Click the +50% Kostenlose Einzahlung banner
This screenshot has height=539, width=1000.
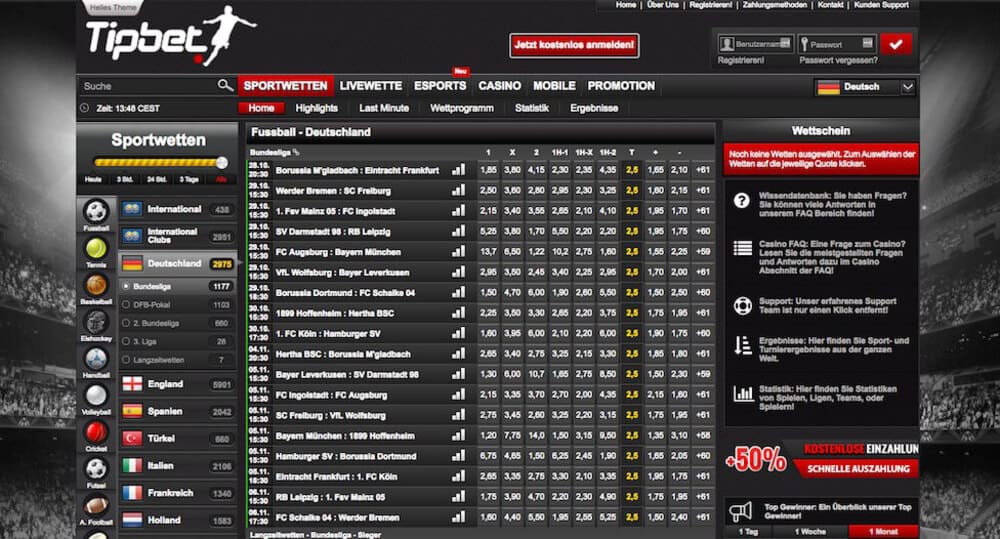[821, 459]
